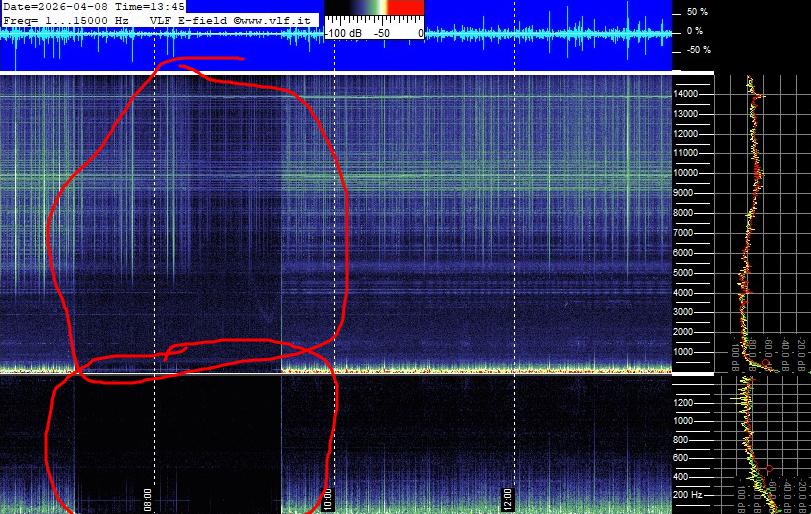
Task: Click the 08:00 time marker
Action: point(148,497)
